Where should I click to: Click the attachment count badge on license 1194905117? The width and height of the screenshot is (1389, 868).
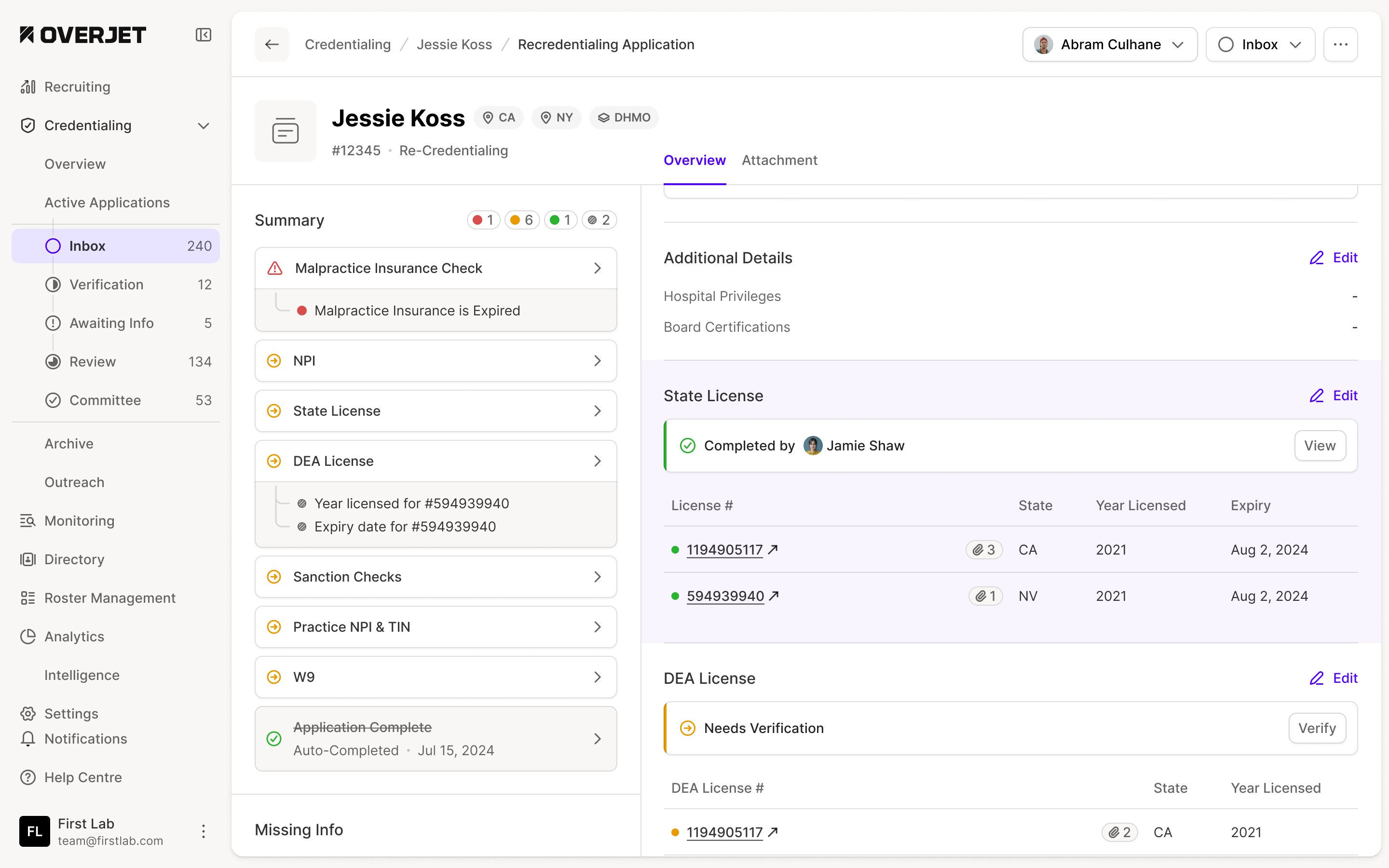(984, 549)
